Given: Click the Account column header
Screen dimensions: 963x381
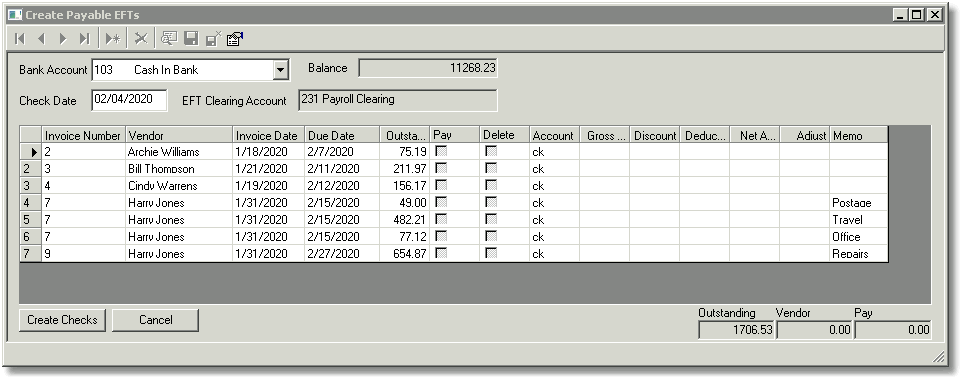Looking at the screenshot, I should 555,135.
